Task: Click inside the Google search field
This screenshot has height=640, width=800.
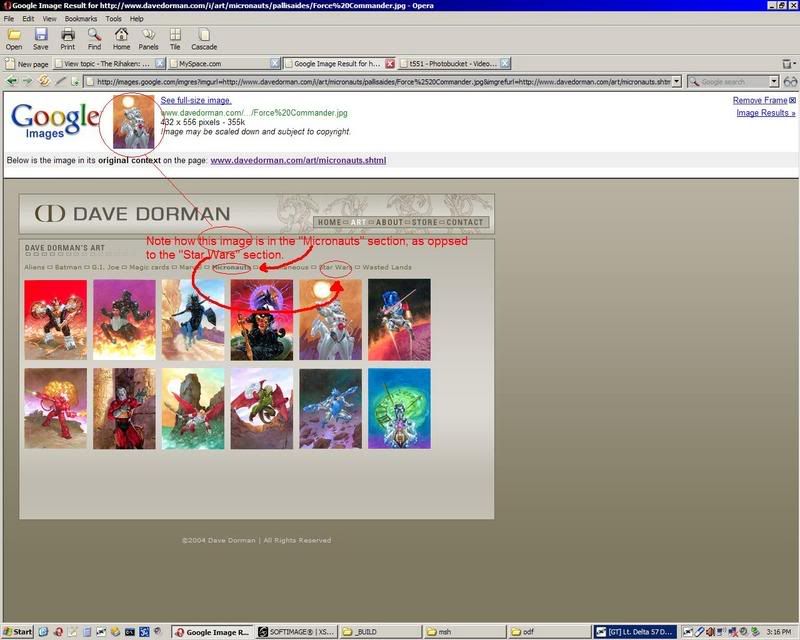Action: (x=733, y=82)
